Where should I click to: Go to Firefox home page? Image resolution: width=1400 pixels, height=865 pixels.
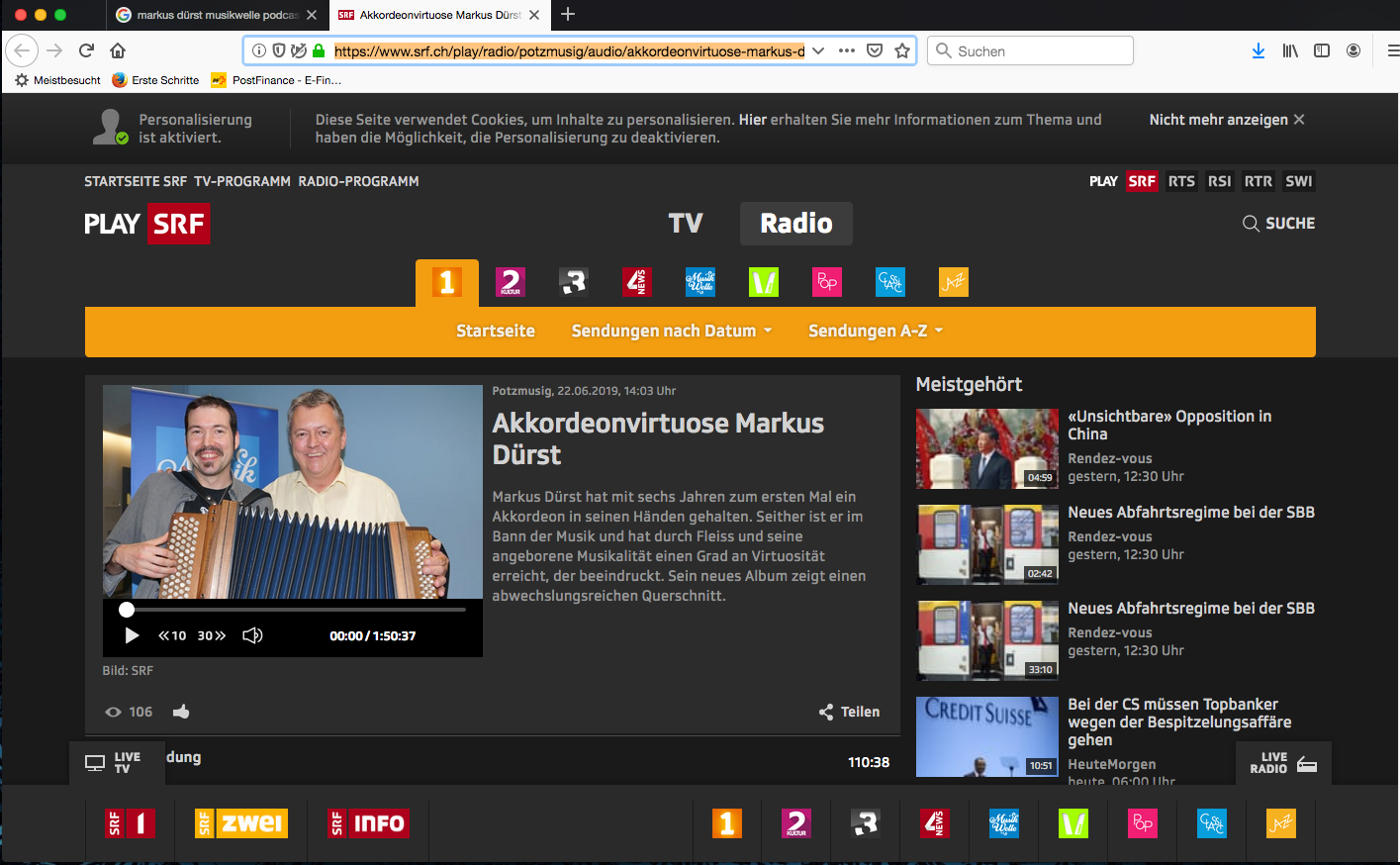coord(118,50)
